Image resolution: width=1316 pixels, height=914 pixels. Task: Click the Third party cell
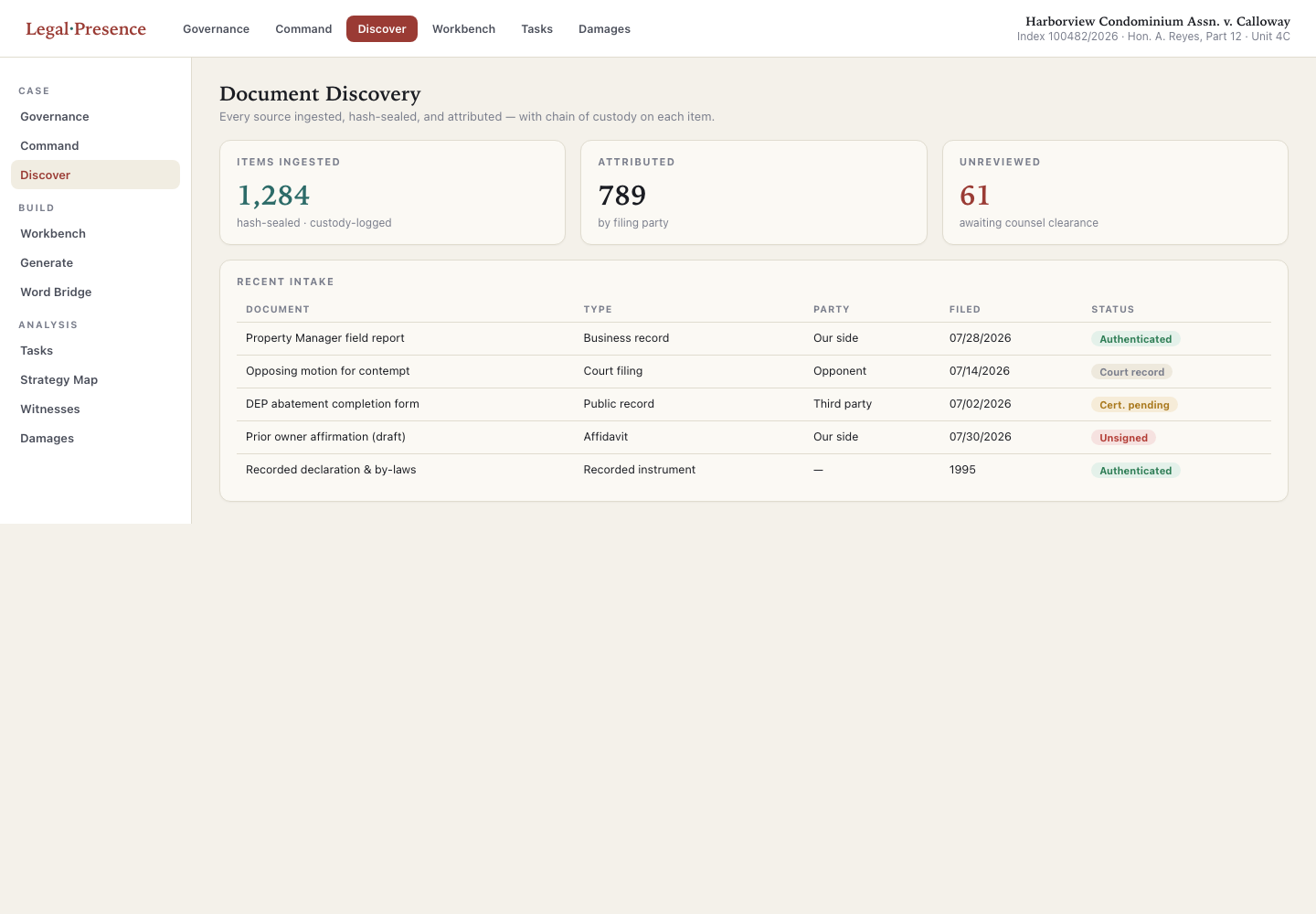(843, 404)
